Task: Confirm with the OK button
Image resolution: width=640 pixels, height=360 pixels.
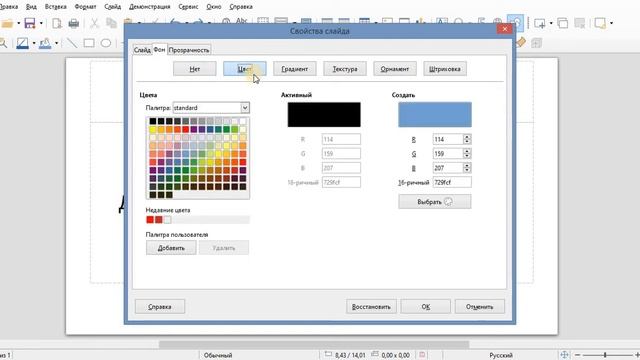Action: click(425, 307)
